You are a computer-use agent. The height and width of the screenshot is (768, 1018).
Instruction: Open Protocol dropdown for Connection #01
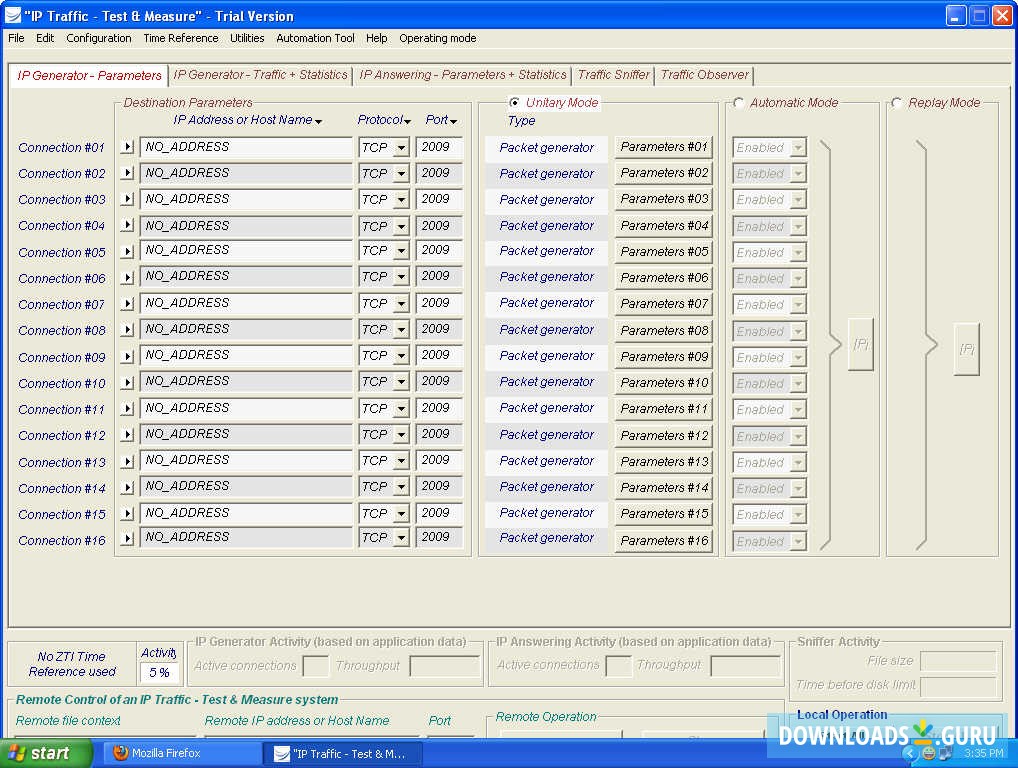(401, 148)
